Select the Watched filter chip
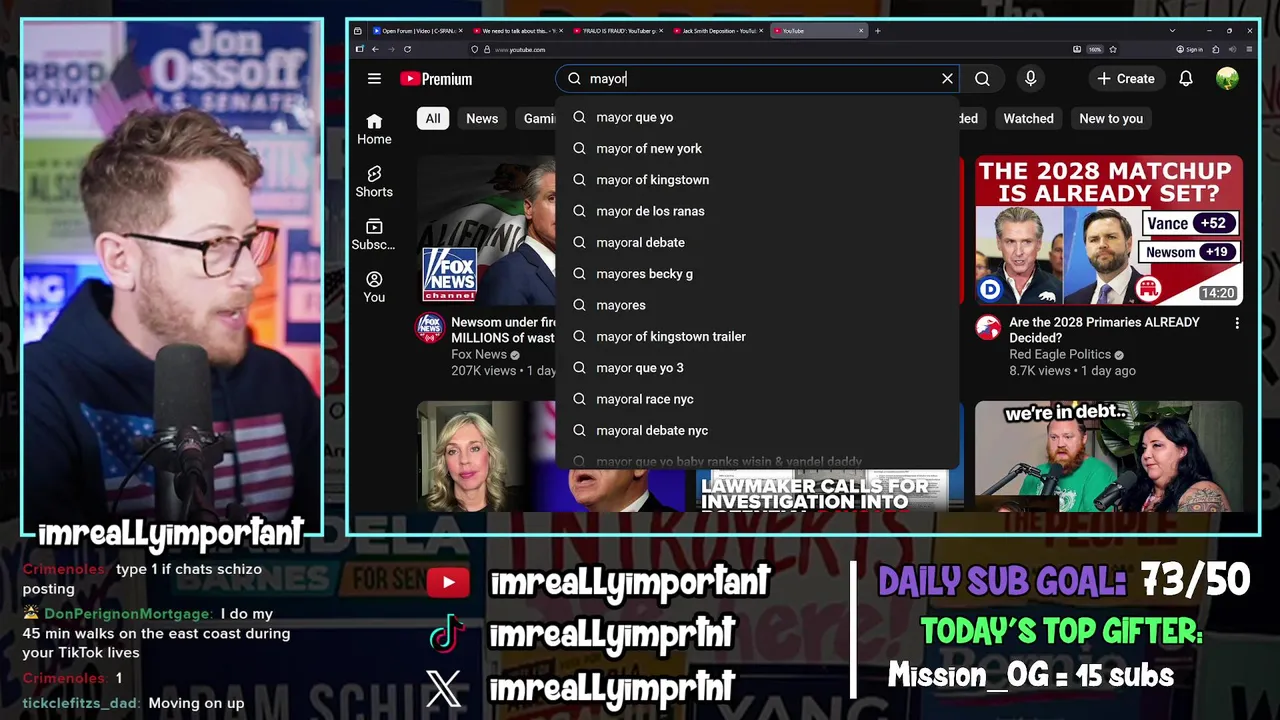The width and height of the screenshot is (1280, 720). 1028,118
